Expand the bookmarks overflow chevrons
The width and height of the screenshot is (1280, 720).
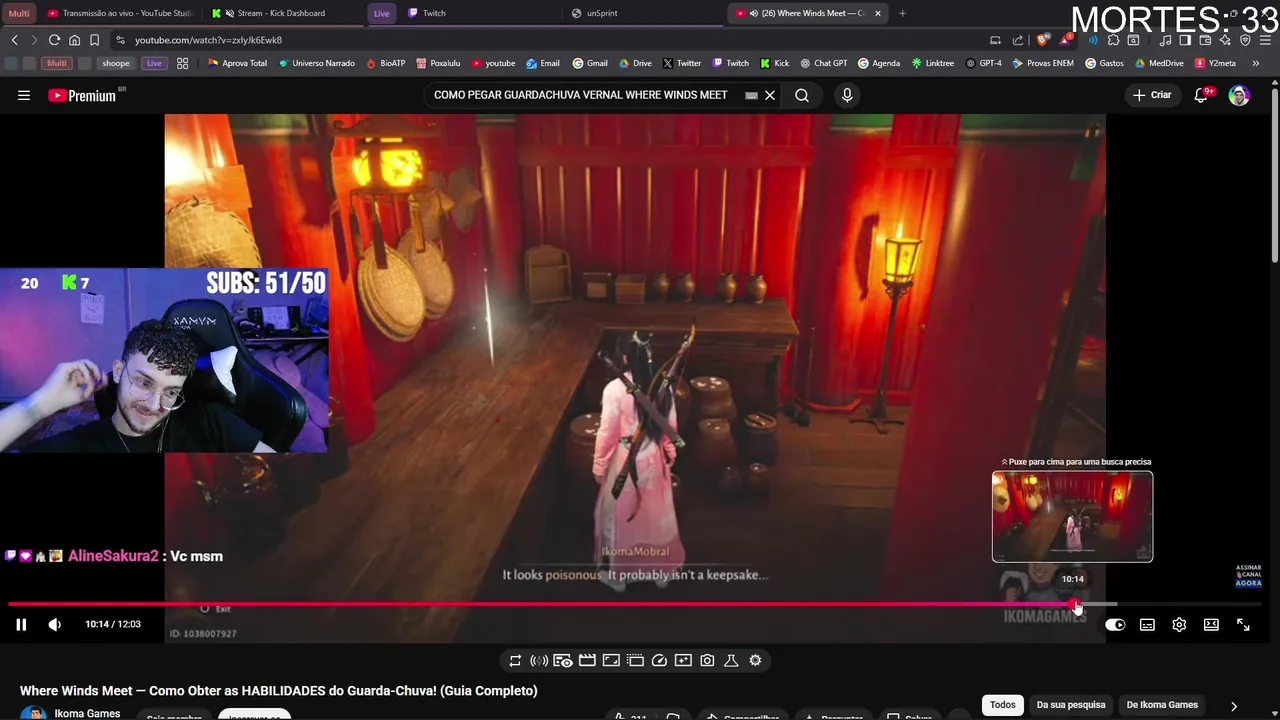tap(1255, 63)
